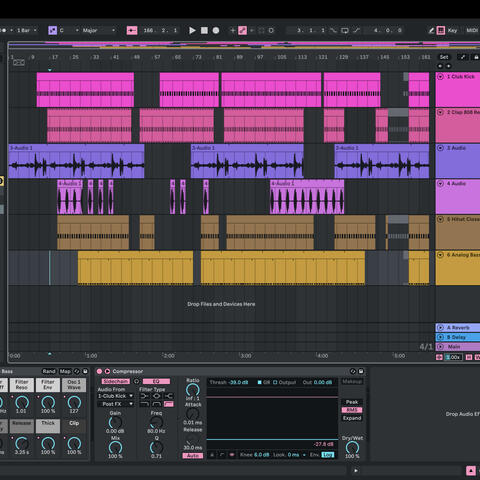Image resolution: width=480 pixels, height=480 pixels.
Task: Toggle the Compressor device activator
Action: point(99,371)
